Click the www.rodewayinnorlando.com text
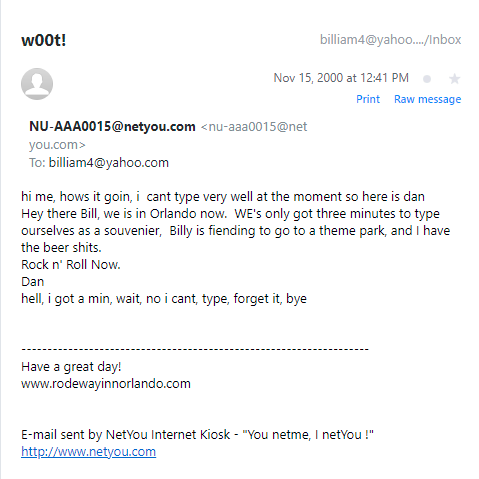 (x=106, y=384)
